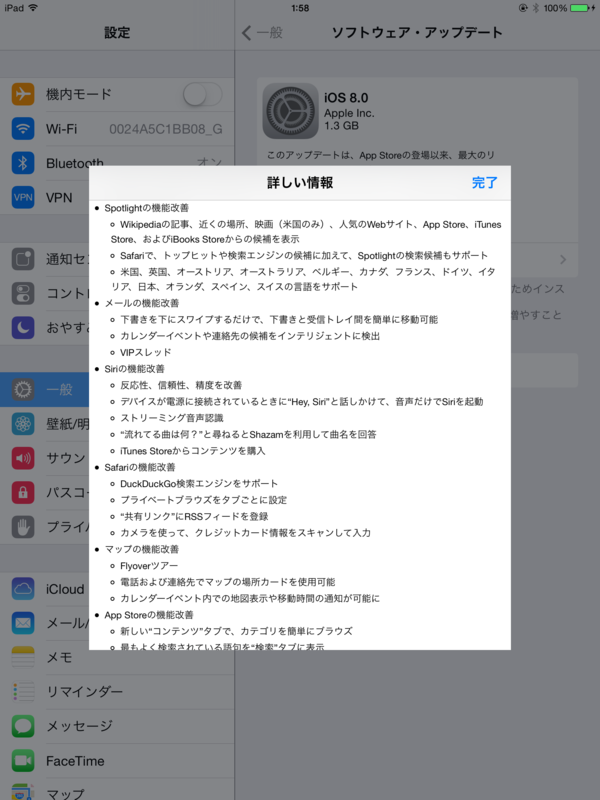The image size is (600, 800).
Task: Tap the Siriの機能改善 heading
Action: 135,369
